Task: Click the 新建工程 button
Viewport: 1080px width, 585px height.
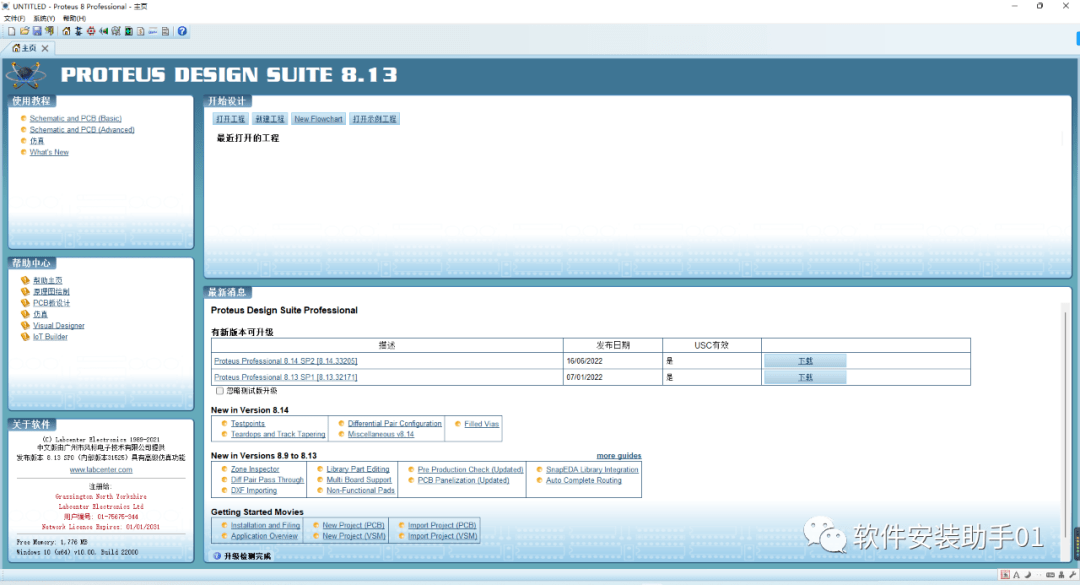Action: click(x=269, y=119)
